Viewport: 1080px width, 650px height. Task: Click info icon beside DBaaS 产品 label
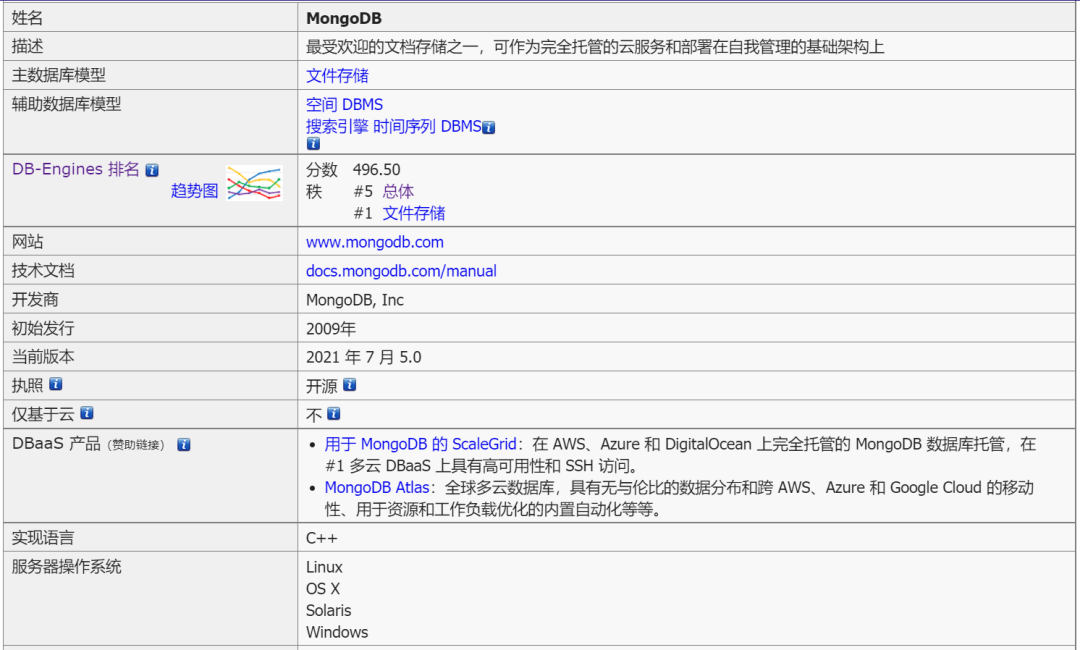183,445
